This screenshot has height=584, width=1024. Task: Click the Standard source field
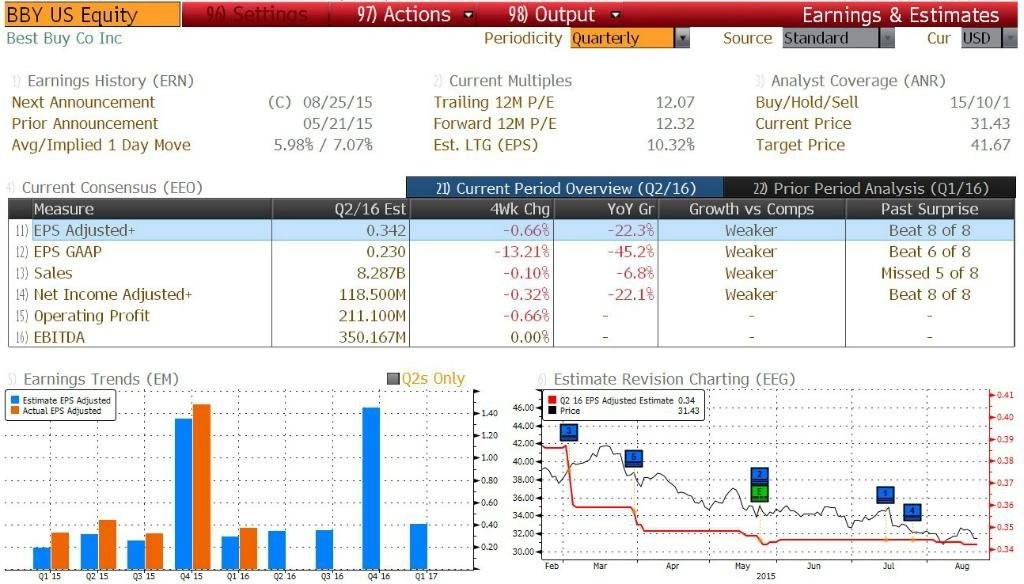(x=831, y=39)
